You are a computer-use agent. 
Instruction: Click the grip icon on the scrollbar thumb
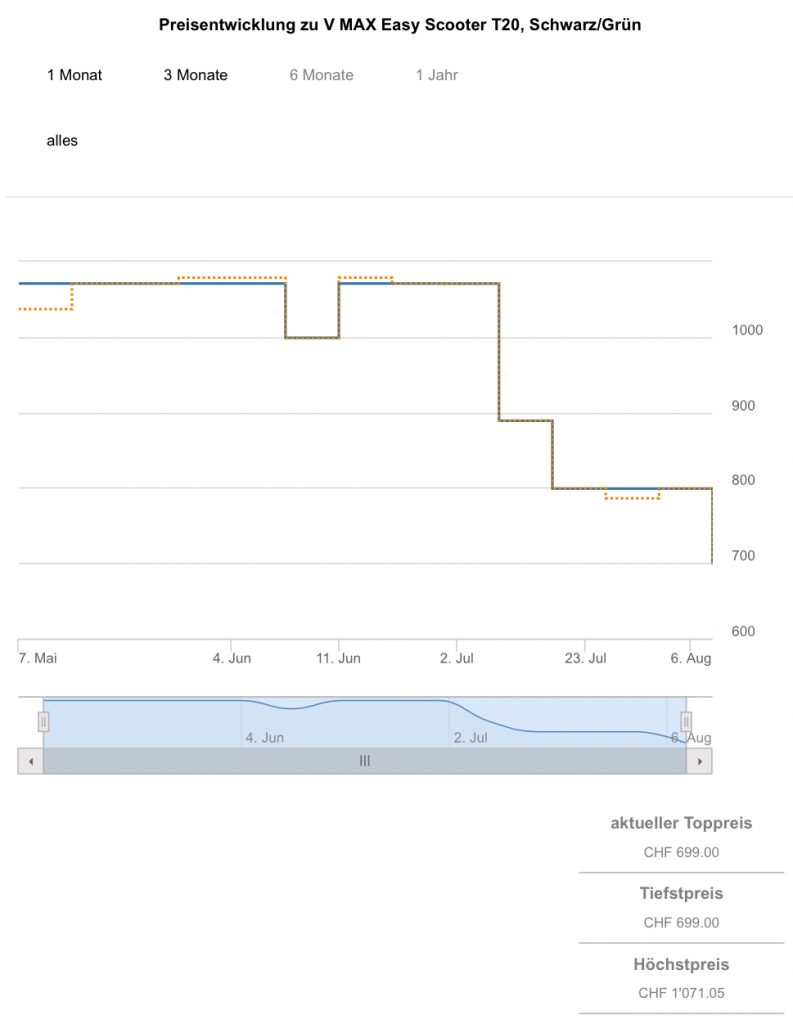(365, 761)
